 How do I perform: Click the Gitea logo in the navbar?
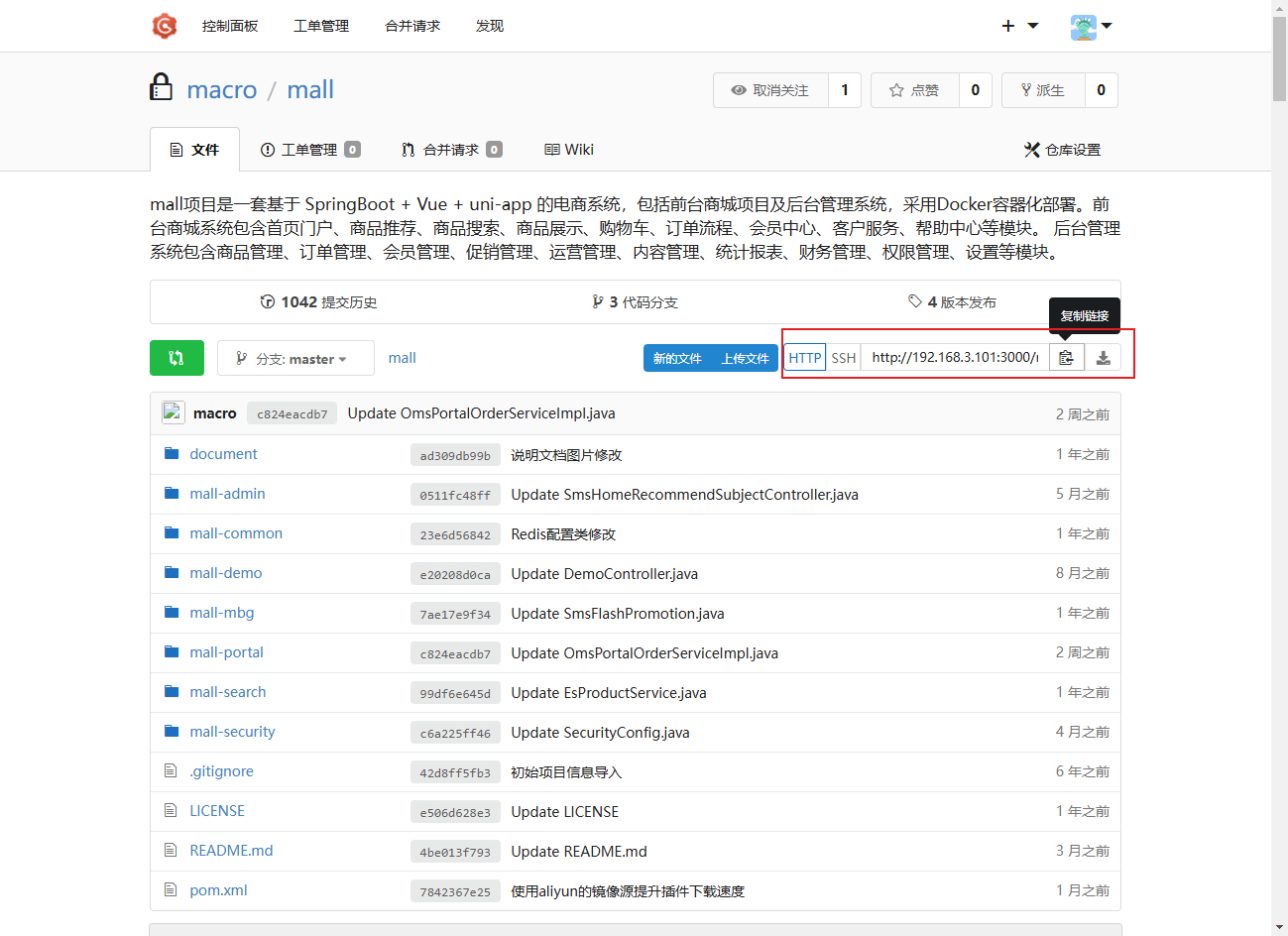(x=165, y=26)
